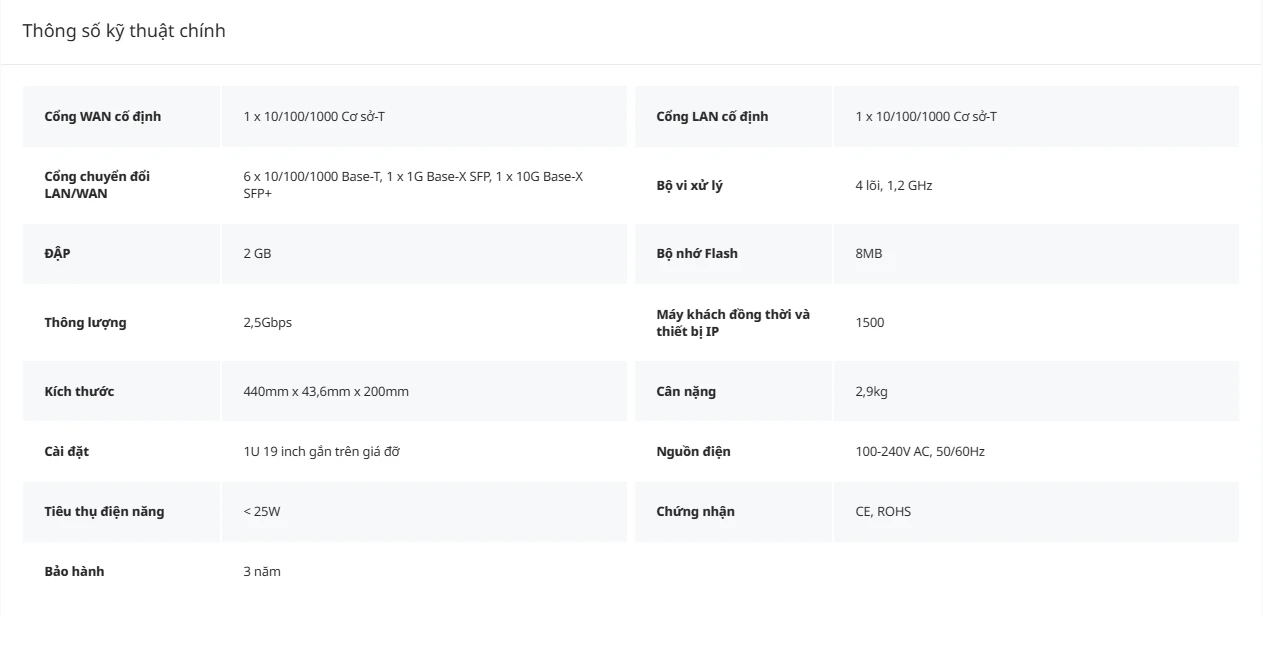
Task: Select the 'ĐẬP' row label
Action: coord(57,253)
